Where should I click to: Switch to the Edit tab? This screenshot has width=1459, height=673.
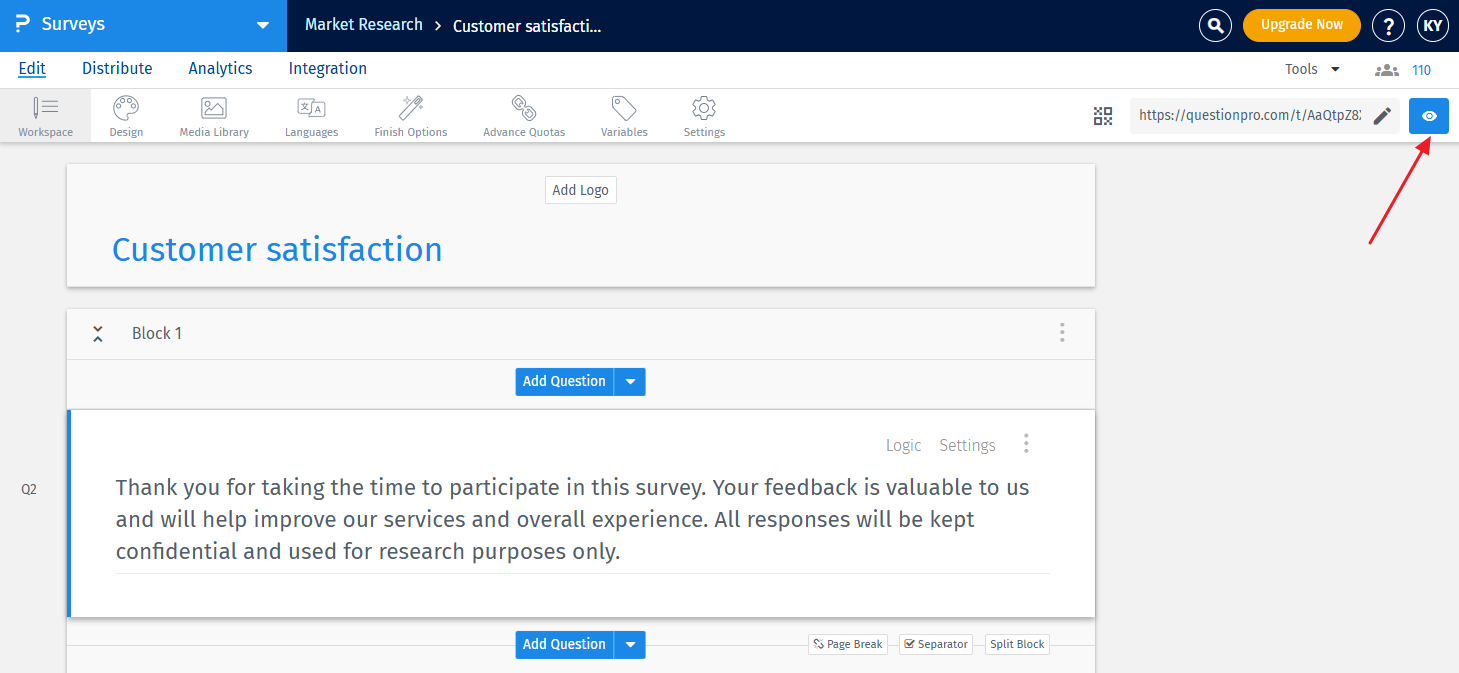coord(32,69)
